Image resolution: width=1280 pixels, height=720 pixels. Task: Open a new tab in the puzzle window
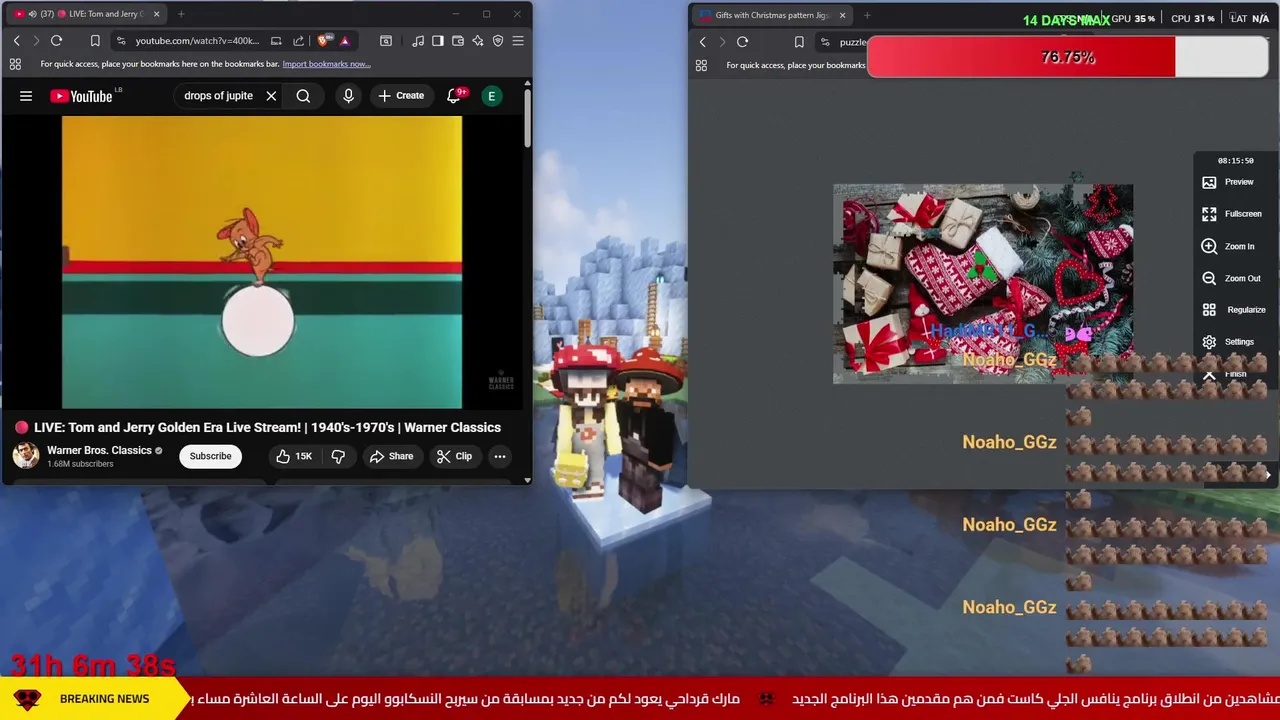(867, 15)
